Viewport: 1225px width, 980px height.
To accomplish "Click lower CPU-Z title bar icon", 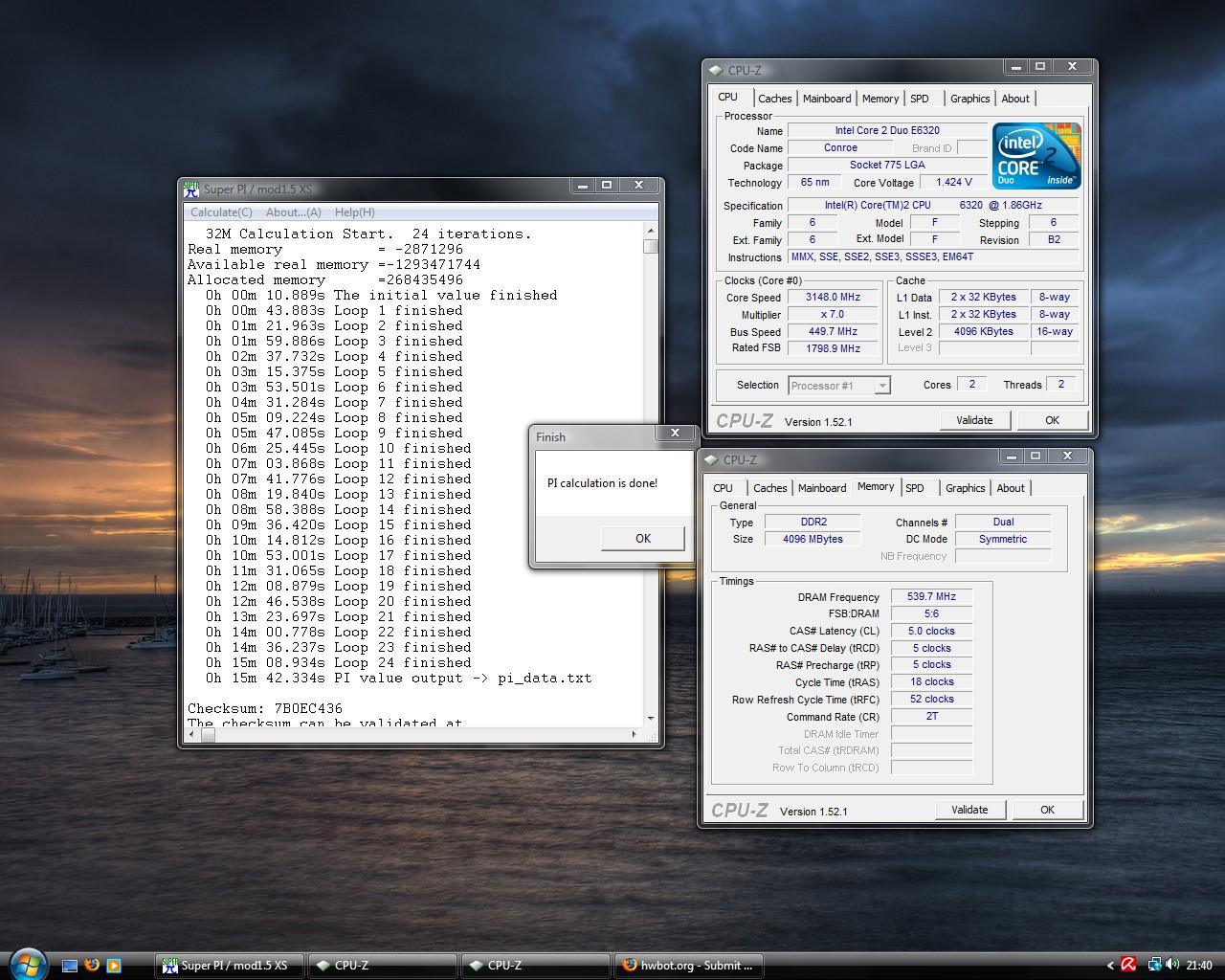I will pos(711,459).
